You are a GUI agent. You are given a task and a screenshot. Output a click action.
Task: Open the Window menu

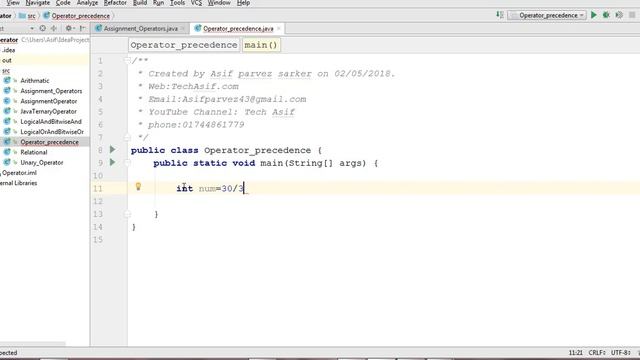[219, 3]
